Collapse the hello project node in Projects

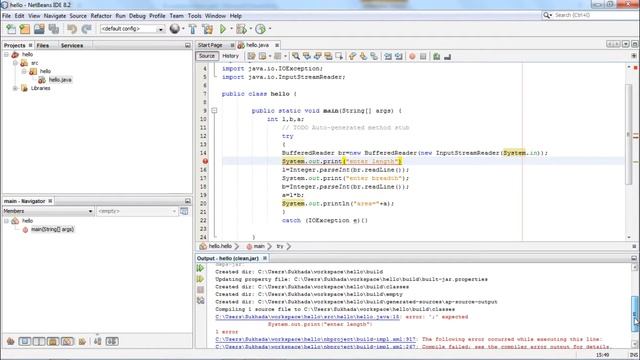coord(7,54)
